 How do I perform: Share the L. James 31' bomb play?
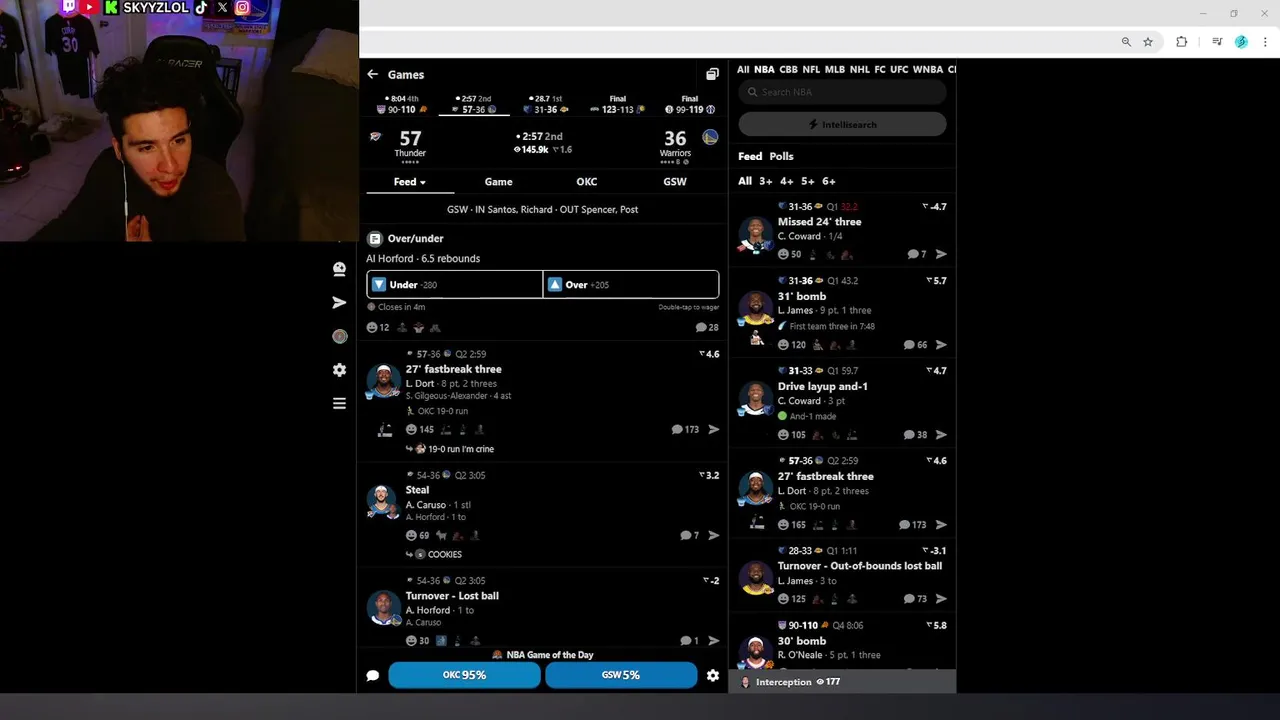(x=941, y=344)
